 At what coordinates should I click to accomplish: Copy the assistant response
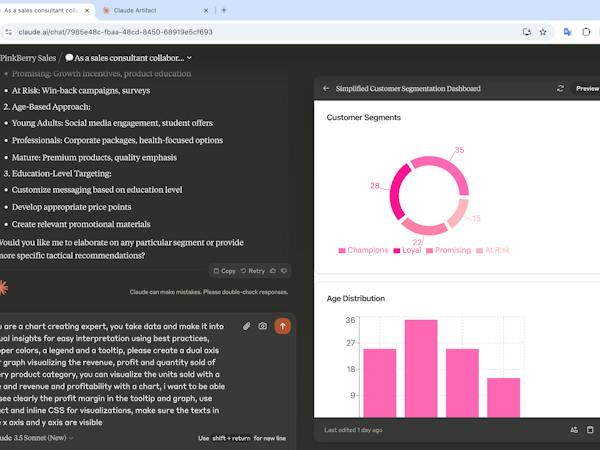click(x=225, y=271)
